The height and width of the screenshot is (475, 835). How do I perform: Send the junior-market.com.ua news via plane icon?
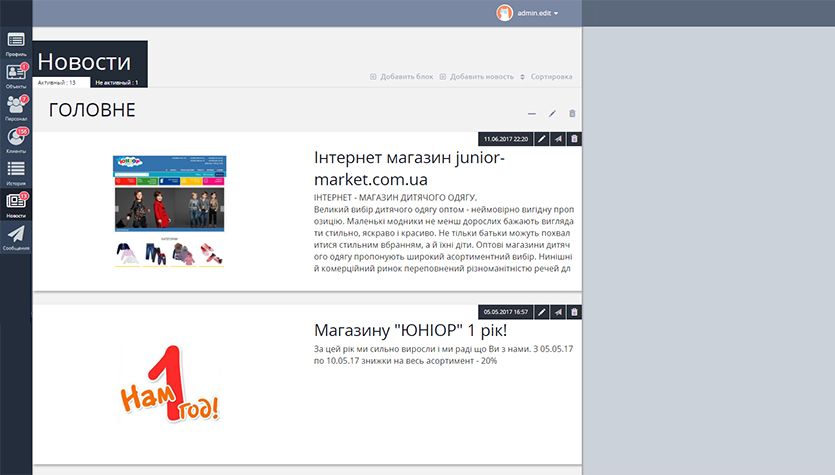558,139
